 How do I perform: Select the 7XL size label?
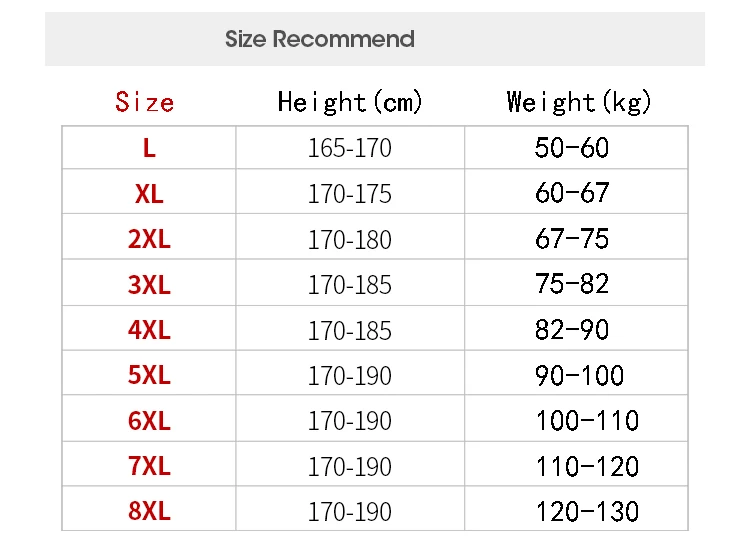[x=149, y=465]
